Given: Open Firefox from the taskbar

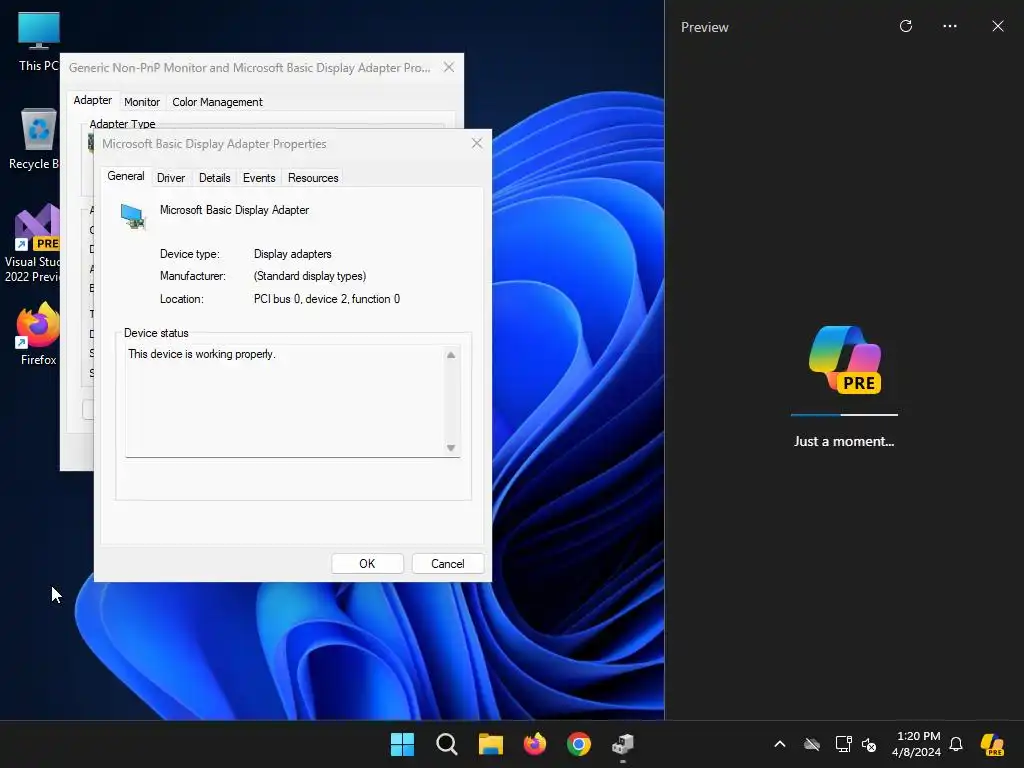Looking at the screenshot, I should click(535, 744).
